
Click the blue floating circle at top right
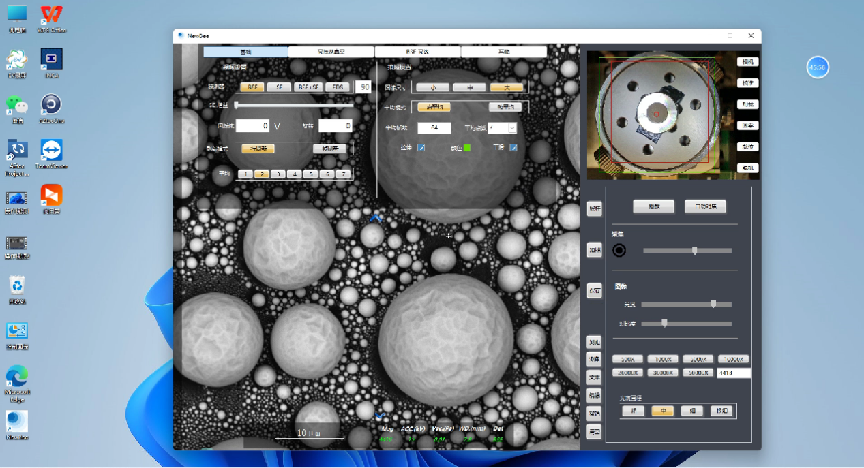[817, 67]
